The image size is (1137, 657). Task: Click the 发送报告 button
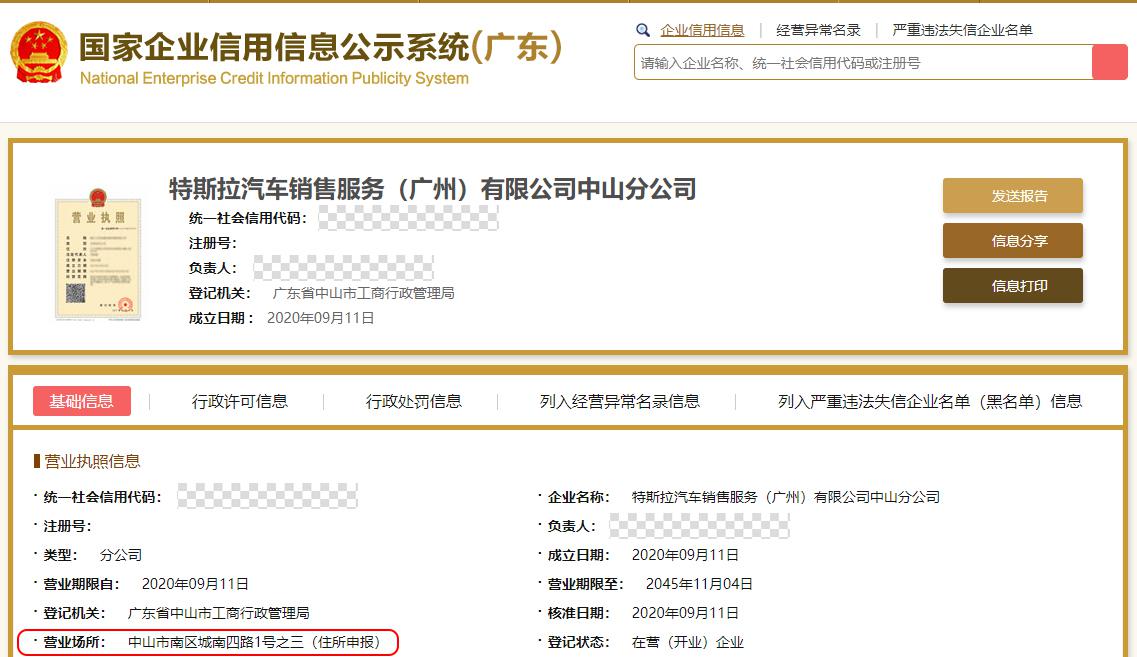pyautogui.click(x=1012, y=196)
